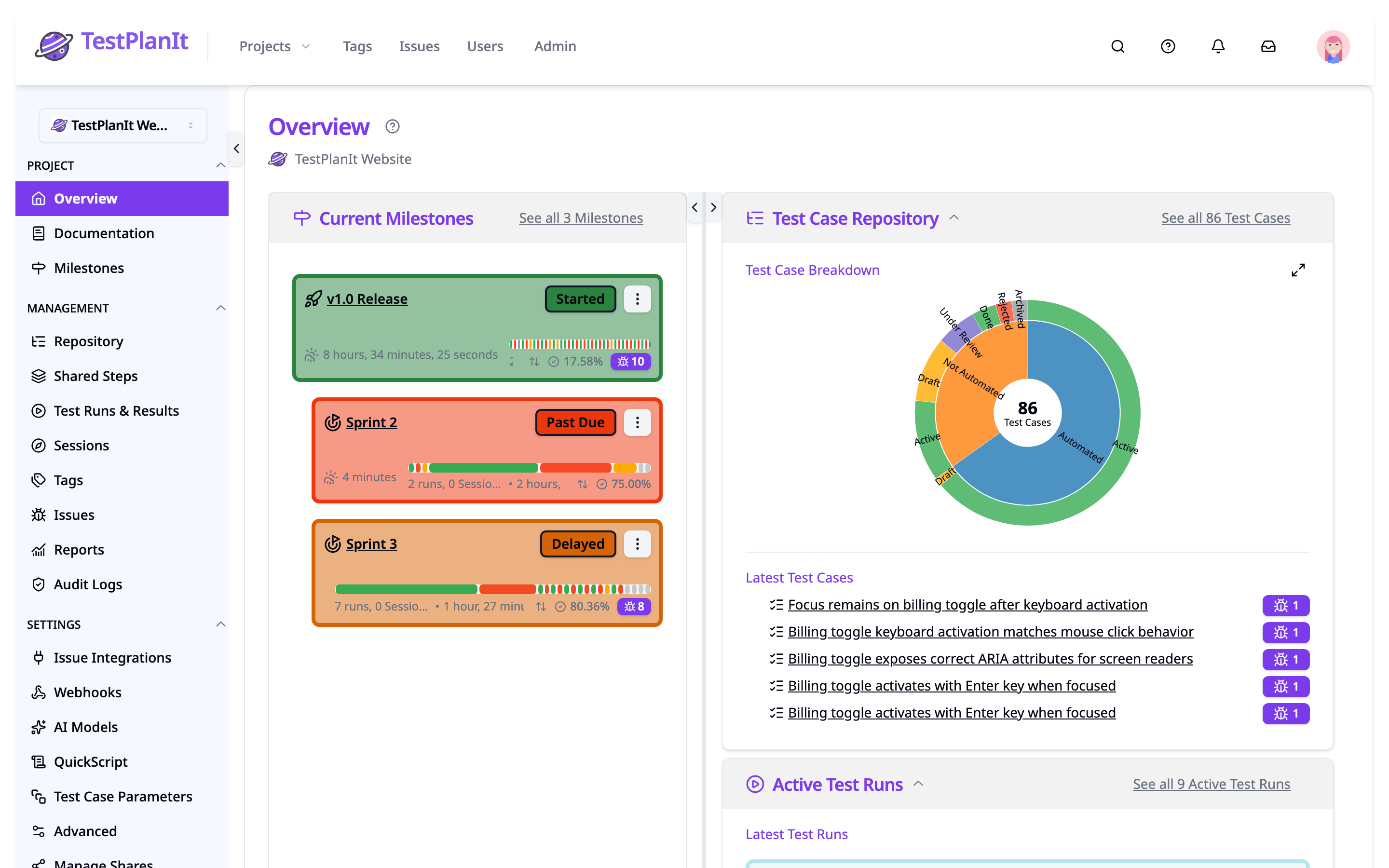
Task: Open the user avatar menu
Action: 1333,46
